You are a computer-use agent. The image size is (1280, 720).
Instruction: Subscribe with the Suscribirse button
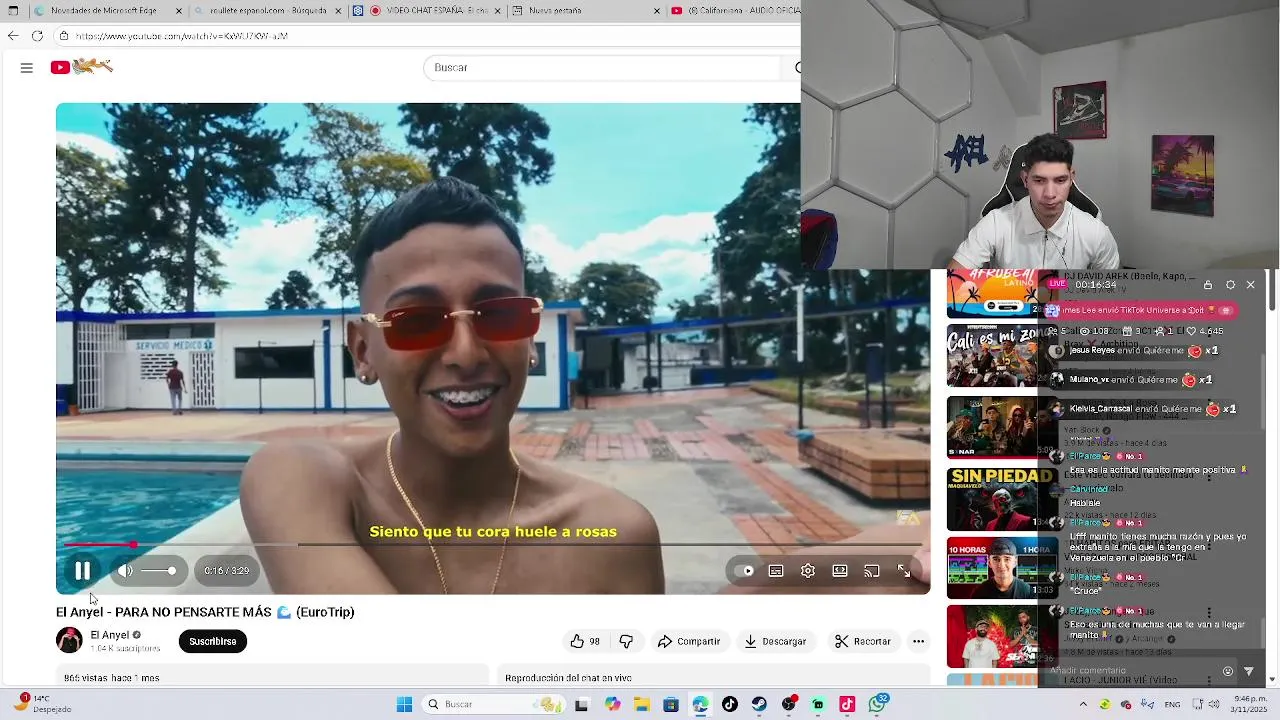tap(213, 641)
